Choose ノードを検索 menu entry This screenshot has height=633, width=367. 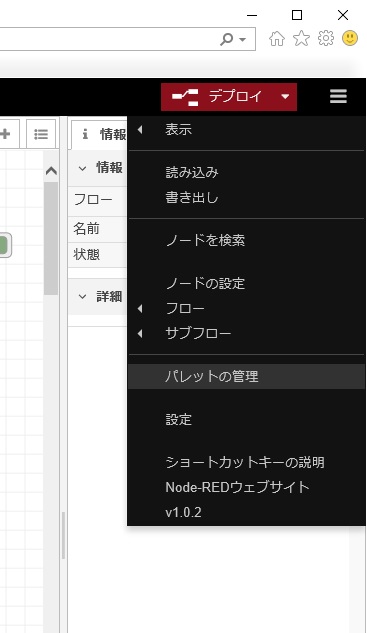tap(246, 240)
